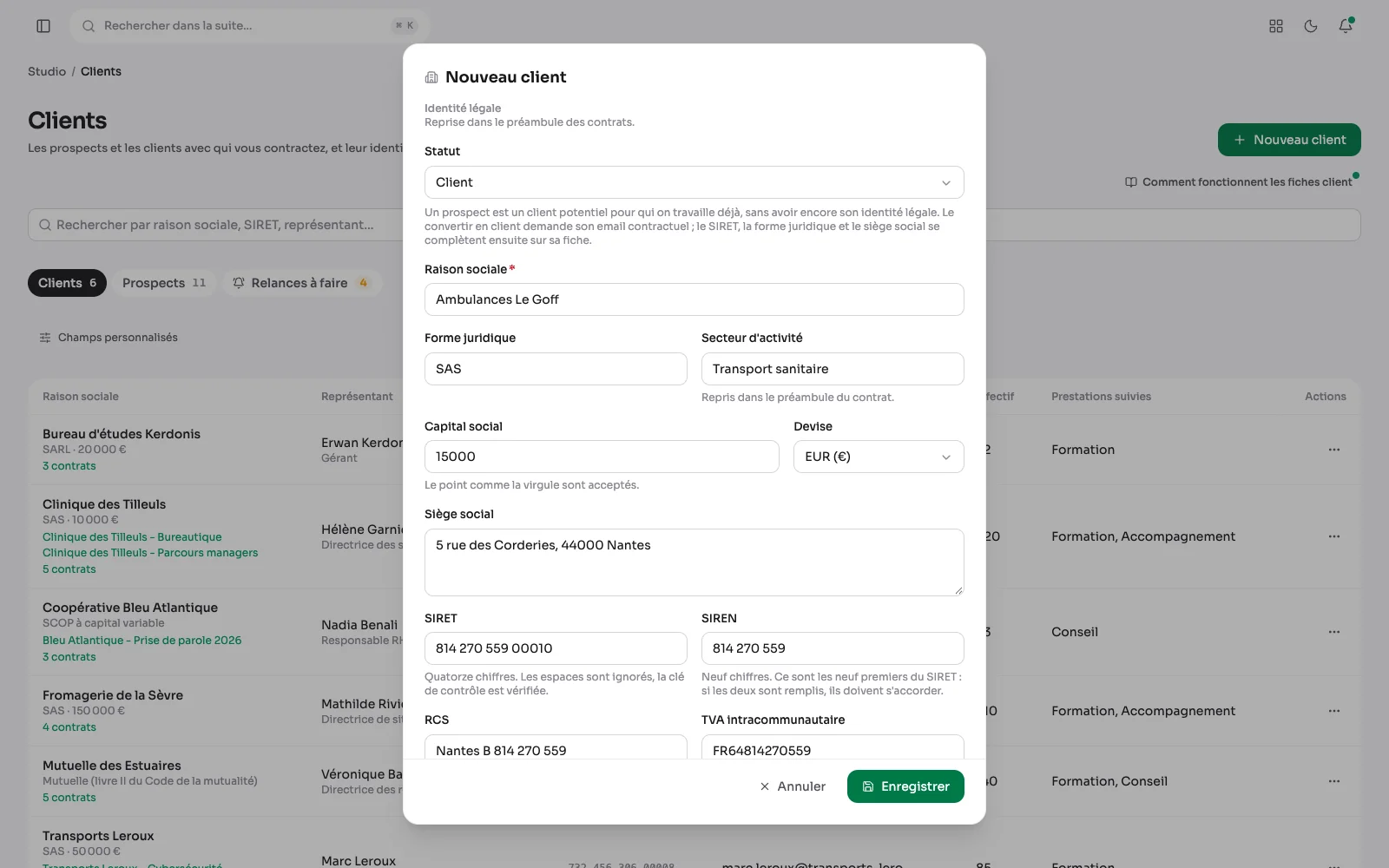Open the Relances à faire tab

302,283
